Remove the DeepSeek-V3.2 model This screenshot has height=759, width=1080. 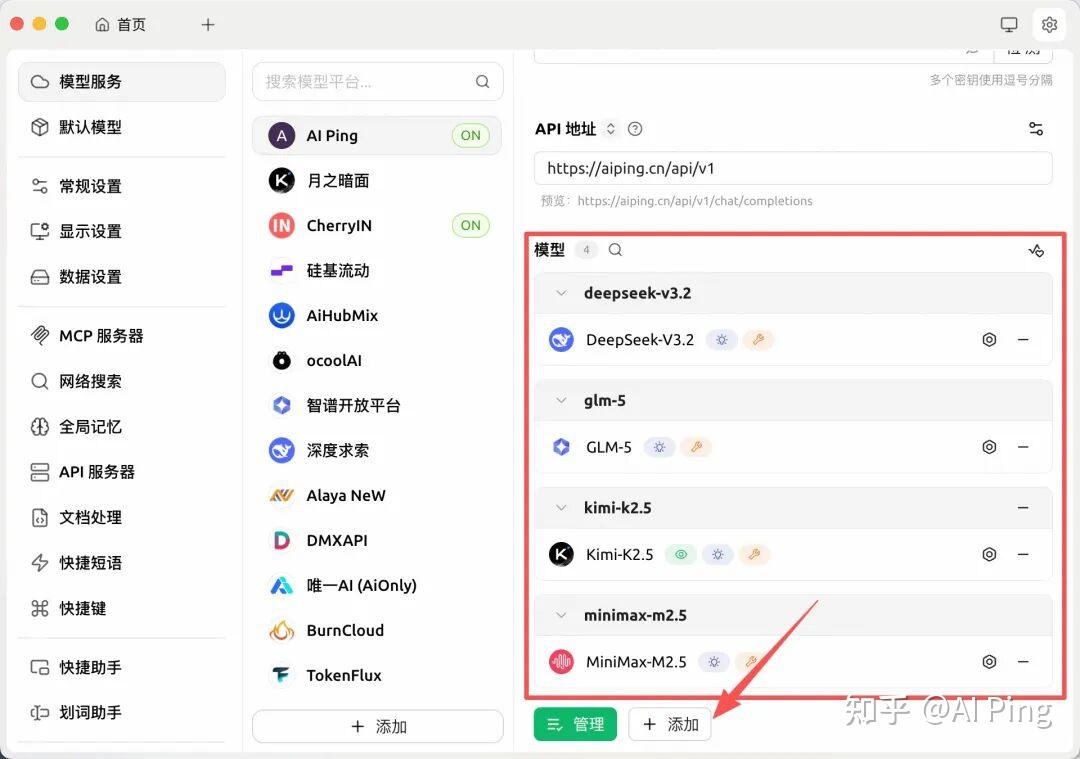coord(1024,340)
